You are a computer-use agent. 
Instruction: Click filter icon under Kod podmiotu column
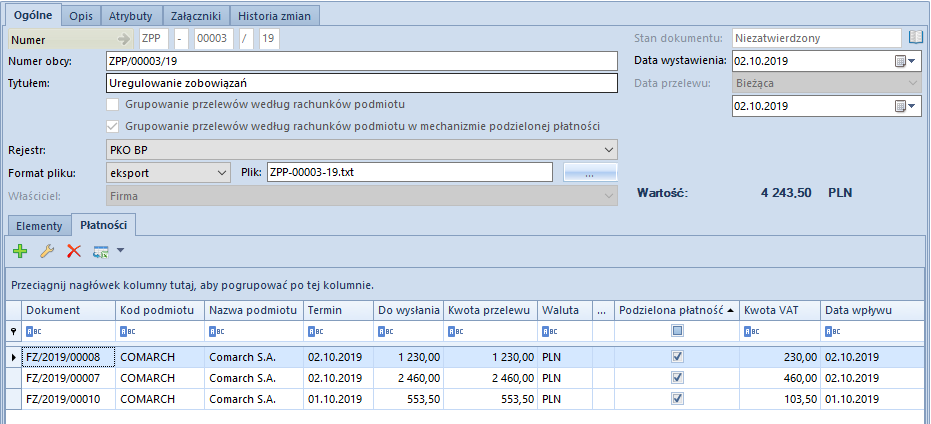point(128,332)
